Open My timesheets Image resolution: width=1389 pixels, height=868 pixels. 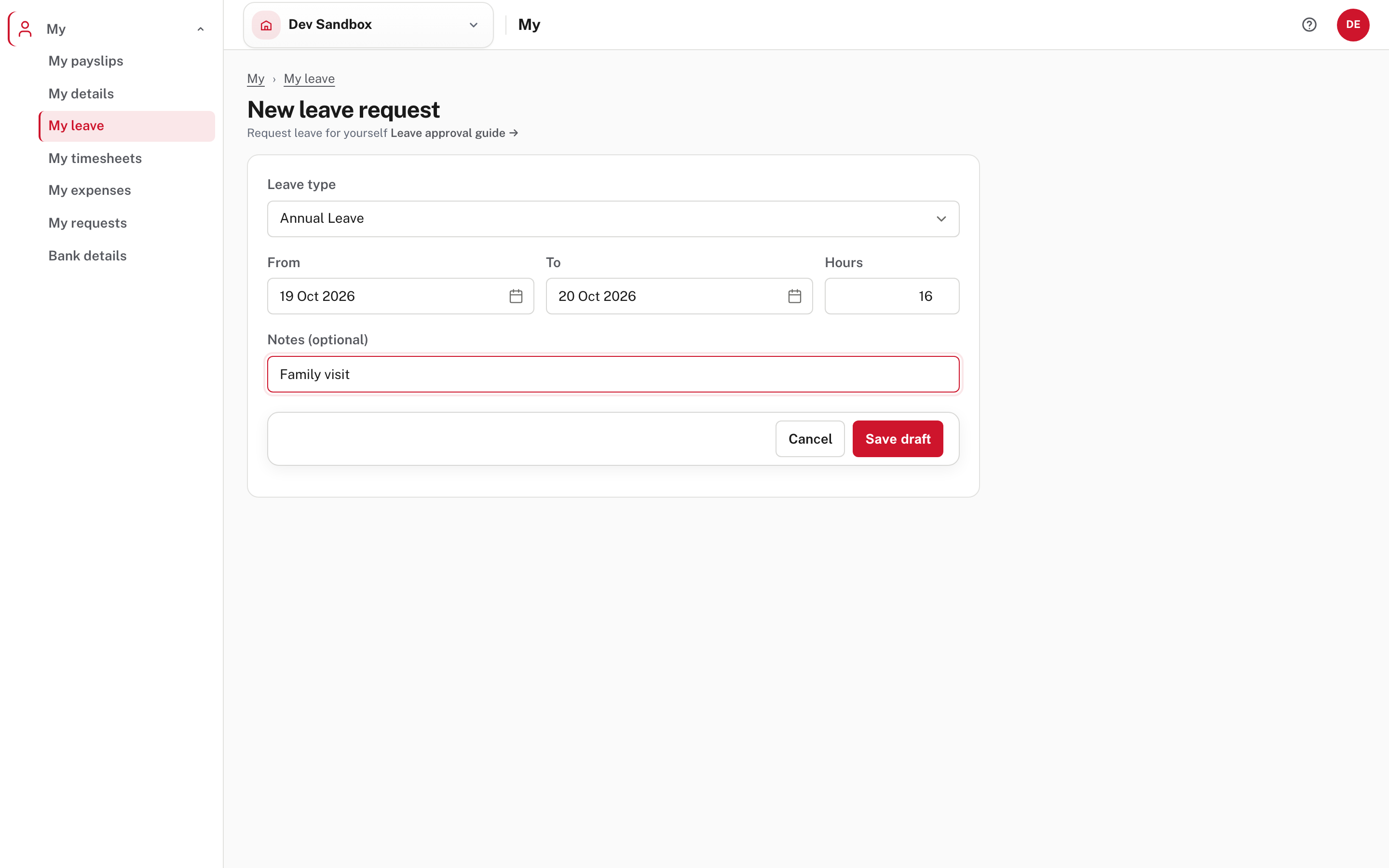point(95,159)
